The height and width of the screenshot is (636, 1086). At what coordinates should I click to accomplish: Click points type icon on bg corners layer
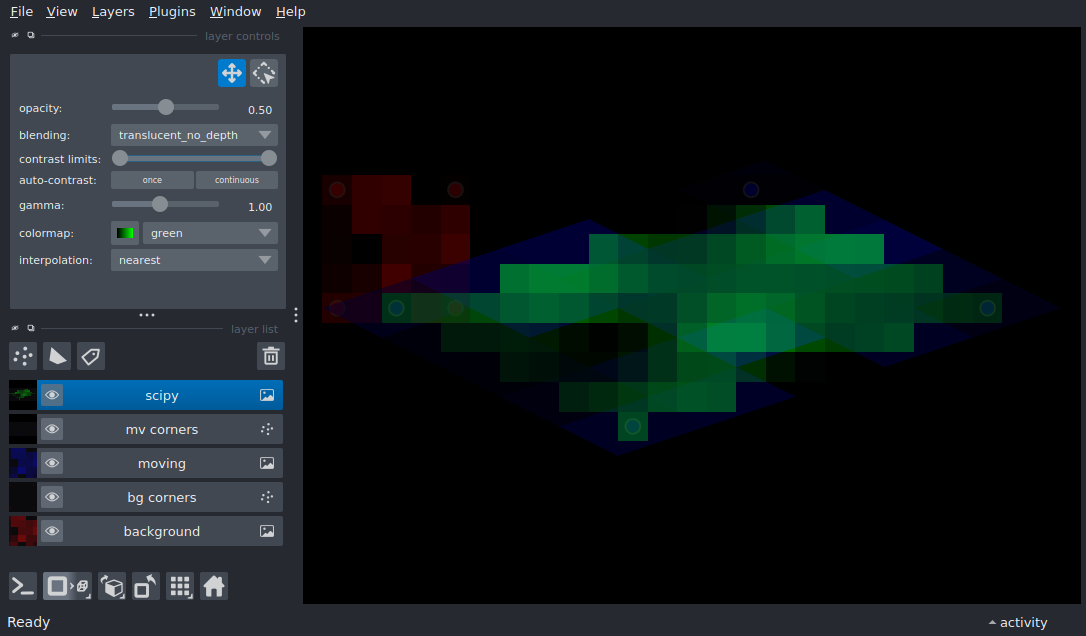pyautogui.click(x=267, y=497)
